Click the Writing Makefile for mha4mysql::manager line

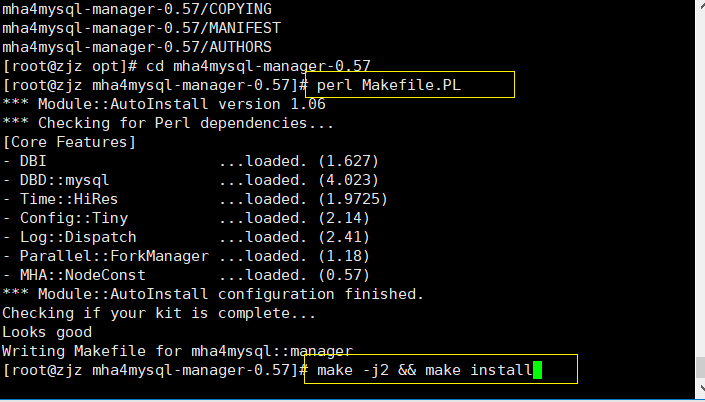[x=177, y=351]
